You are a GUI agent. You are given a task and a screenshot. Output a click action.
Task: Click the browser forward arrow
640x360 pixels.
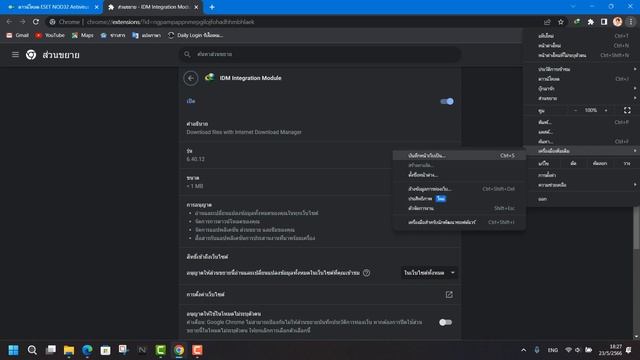point(22,22)
